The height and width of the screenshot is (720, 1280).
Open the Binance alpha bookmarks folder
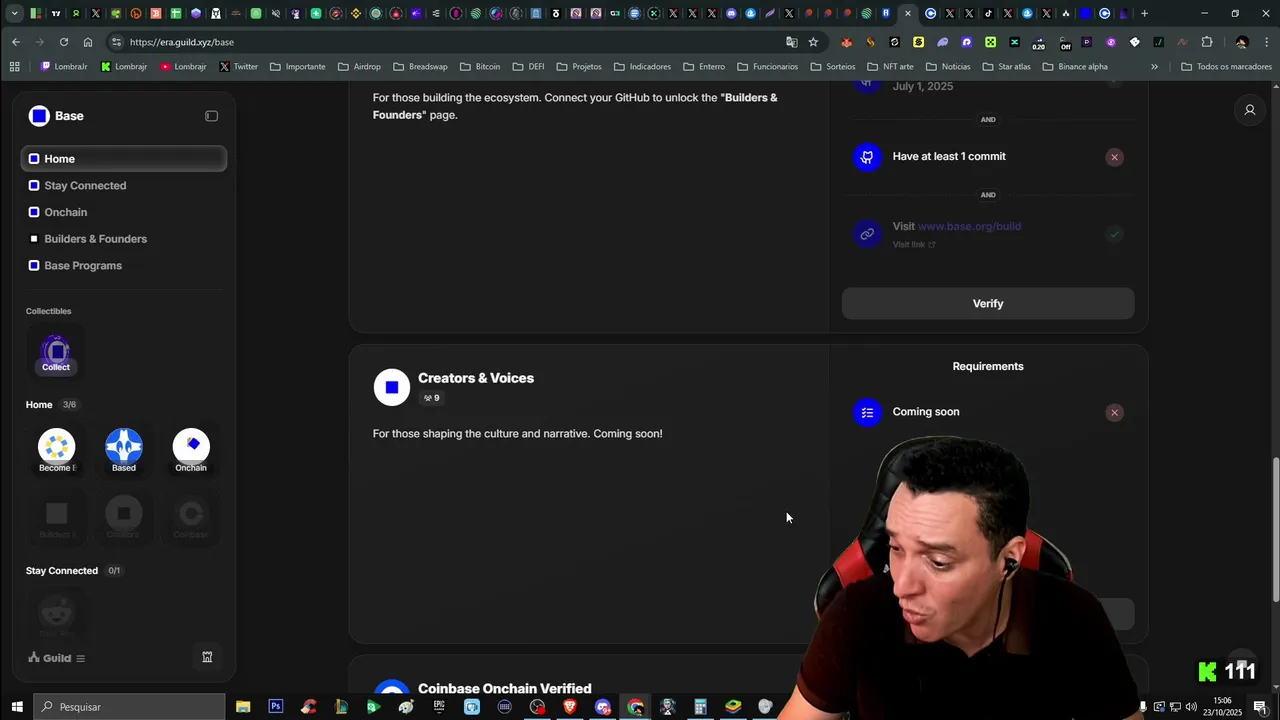pyautogui.click(x=1075, y=67)
